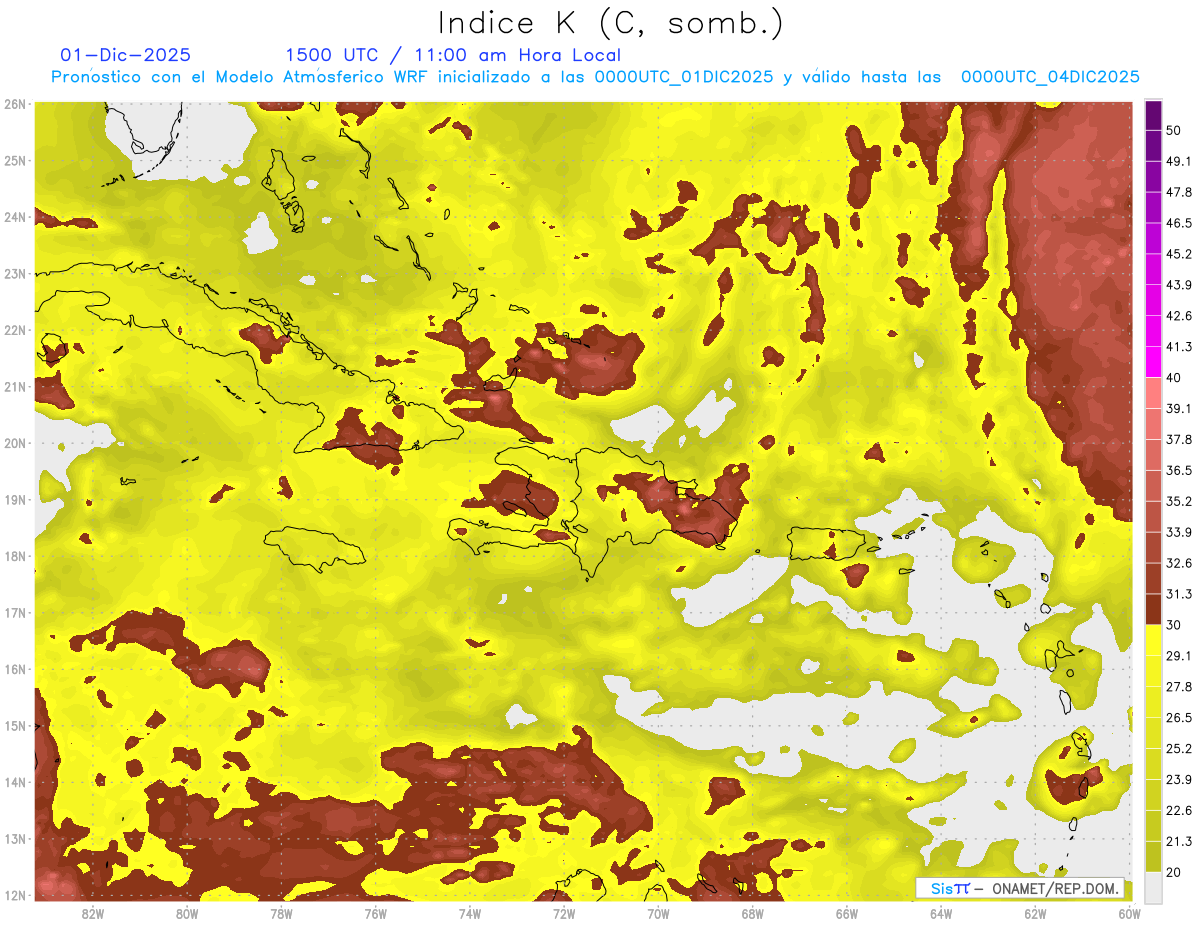Click the colorbar label "31.3"

coord(1179,594)
